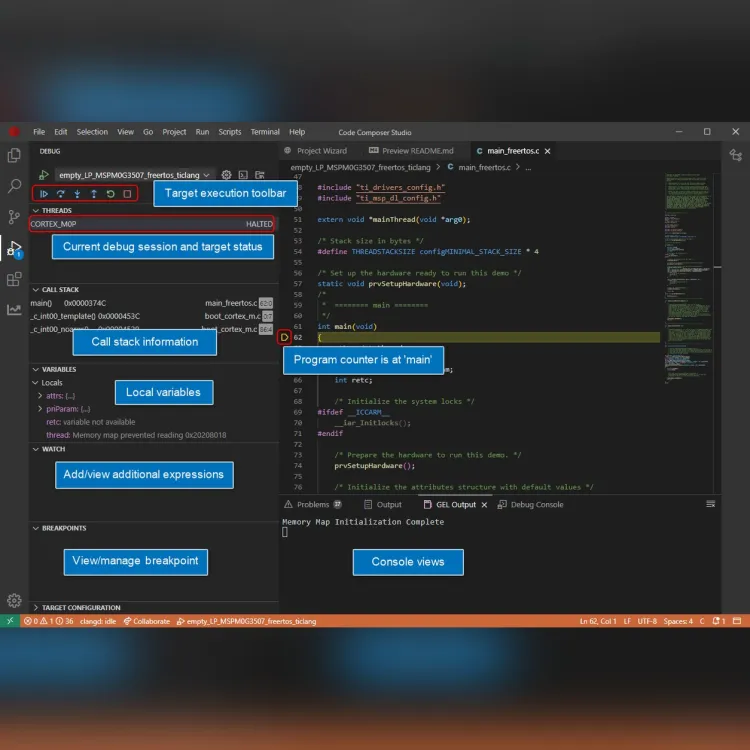
Task: Click the compare changes icon at top right
Action: point(736,155)
